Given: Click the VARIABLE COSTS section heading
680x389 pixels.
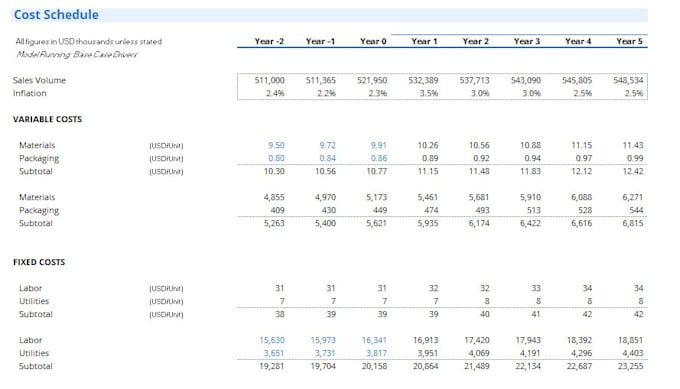Looking at the screenshot, I should [47, 119].
